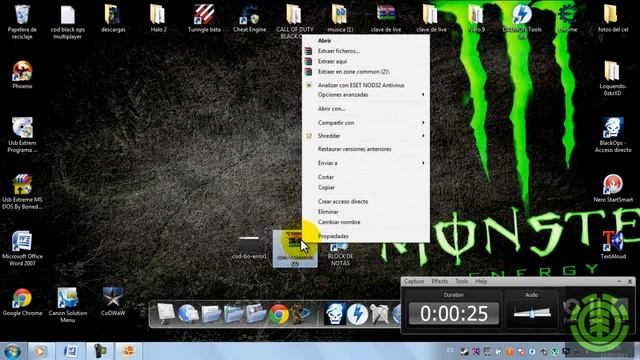Viewport: 640px width, 360px height.
Task: Select the CoDWaW desktop shortcut
Action: coord(113,302)
